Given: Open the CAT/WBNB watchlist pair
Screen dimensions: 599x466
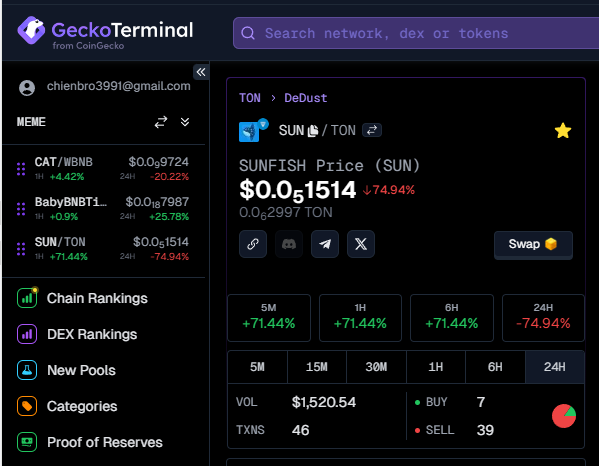Looking at the screenshot, I should tap(112, 169).
